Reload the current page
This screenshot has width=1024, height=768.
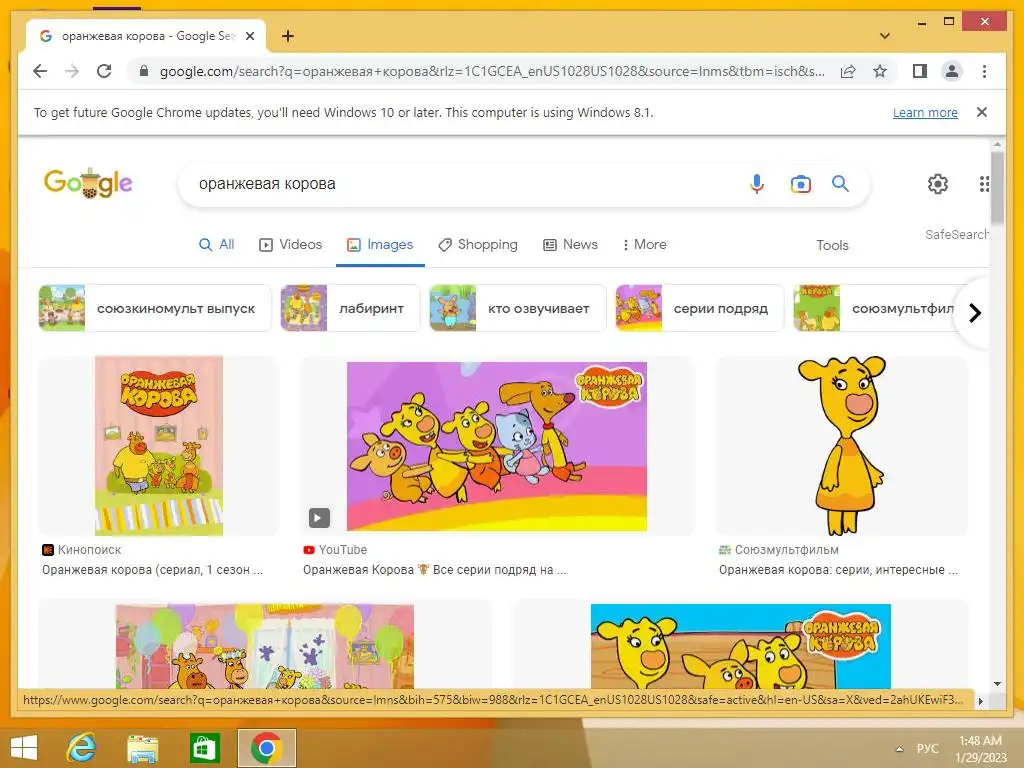(104, 71)
